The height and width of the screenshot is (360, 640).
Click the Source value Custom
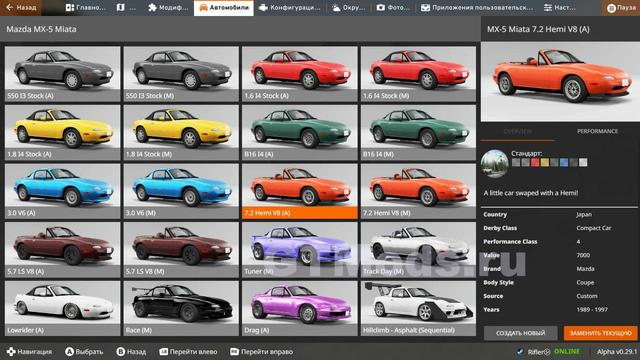[x=587, y=296]
